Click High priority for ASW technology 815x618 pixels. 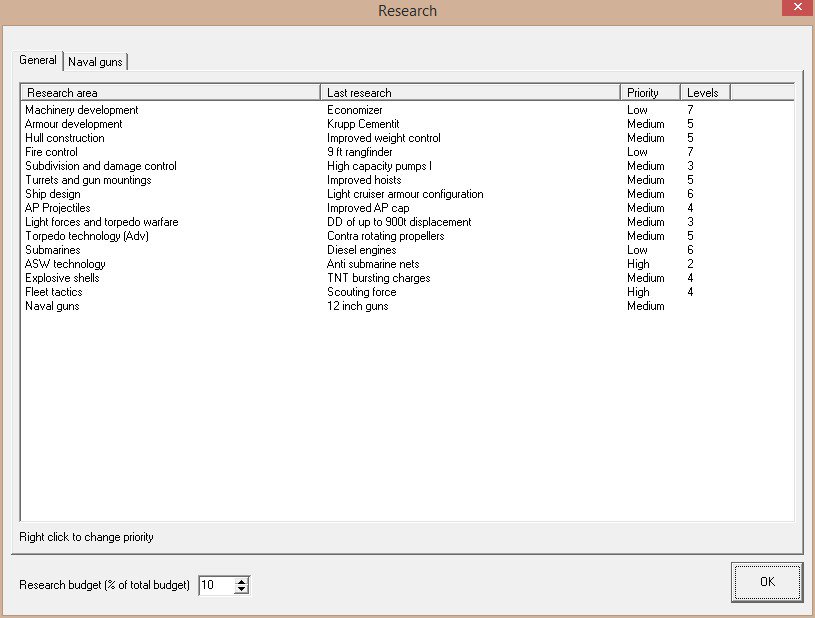[x=638, y=264]
